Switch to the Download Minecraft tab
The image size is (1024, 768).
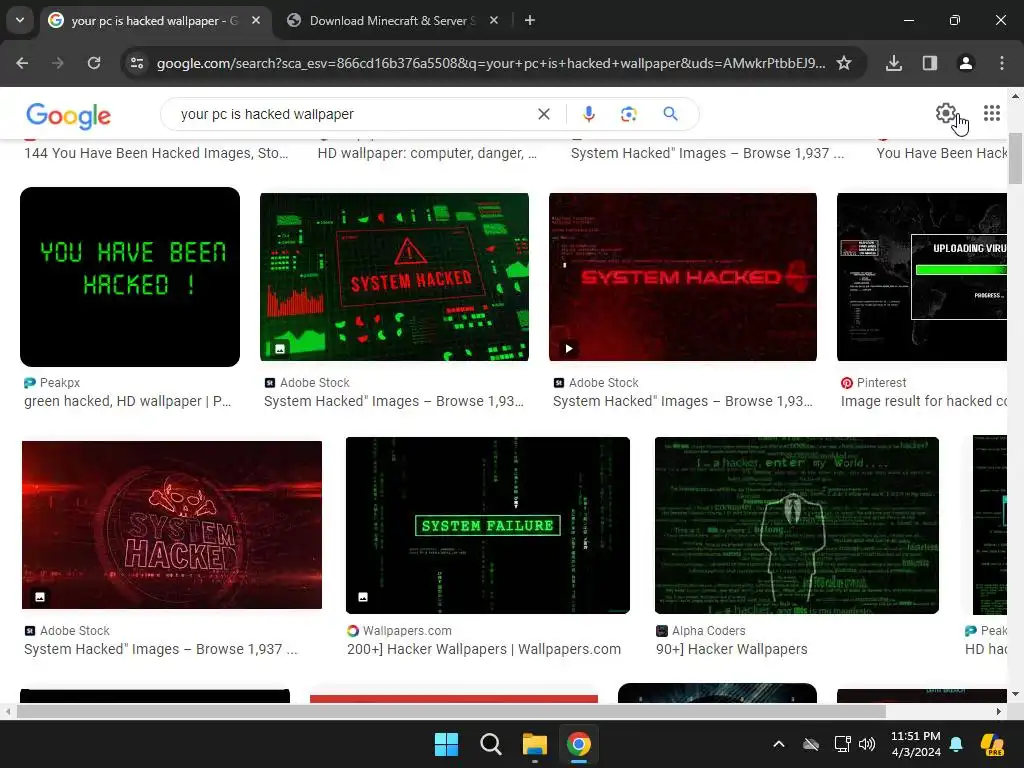[x=392, y=20]
